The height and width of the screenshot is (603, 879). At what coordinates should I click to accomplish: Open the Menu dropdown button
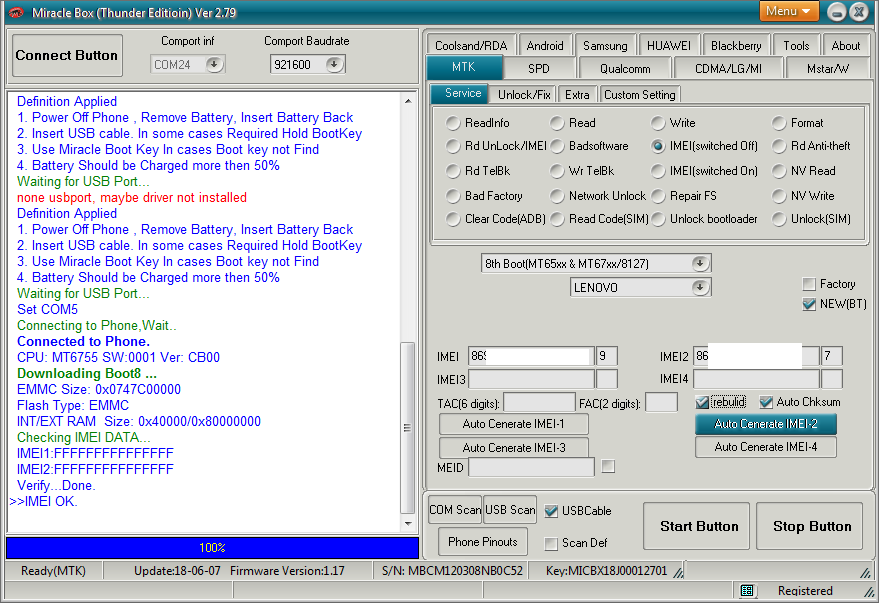tap(789, 11)
